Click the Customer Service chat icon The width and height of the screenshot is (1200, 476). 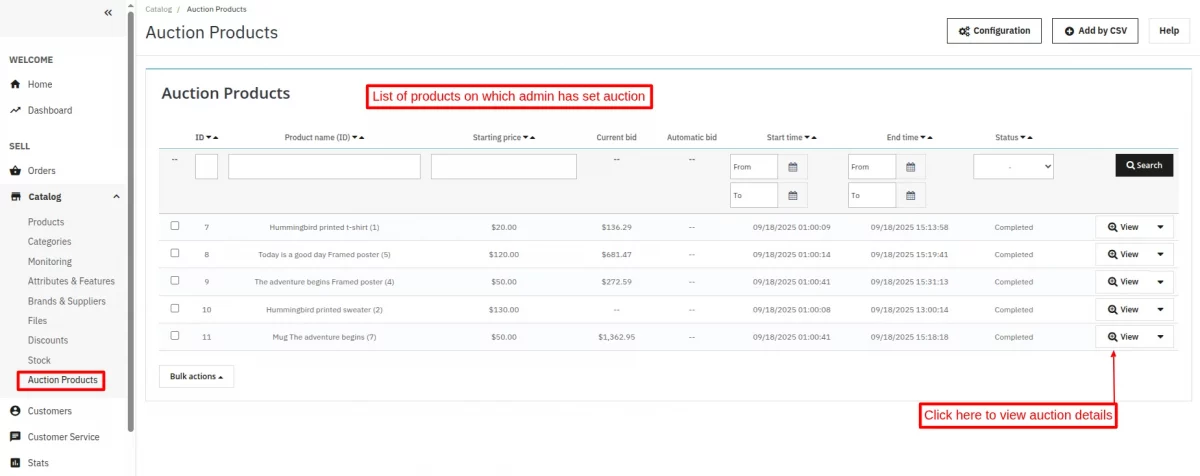point(15,437)
